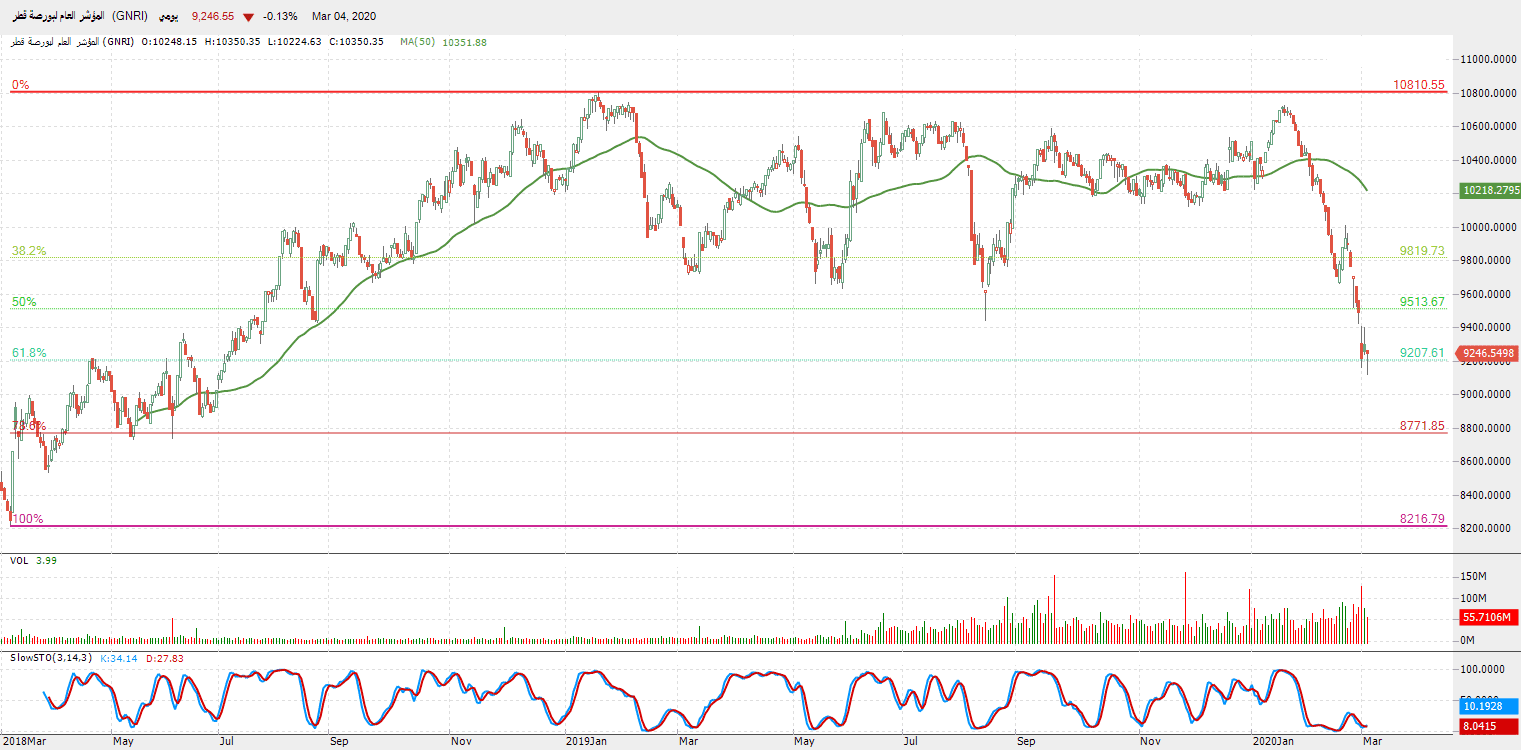Image resolution: width=1521 pixels, height=750 pixels.
Task: Click the 10810.55 Fibonacci price label
Action: 1419,85
